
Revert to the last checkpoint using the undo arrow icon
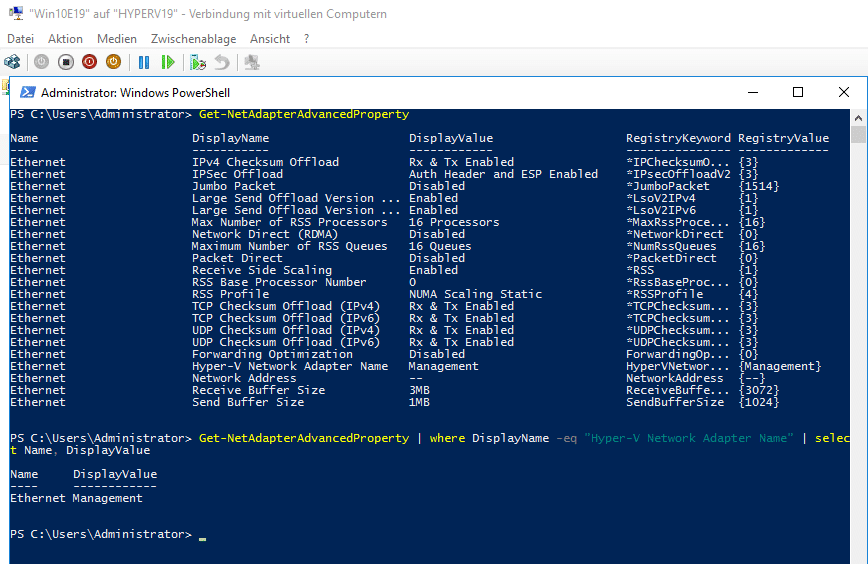[221, 62]
